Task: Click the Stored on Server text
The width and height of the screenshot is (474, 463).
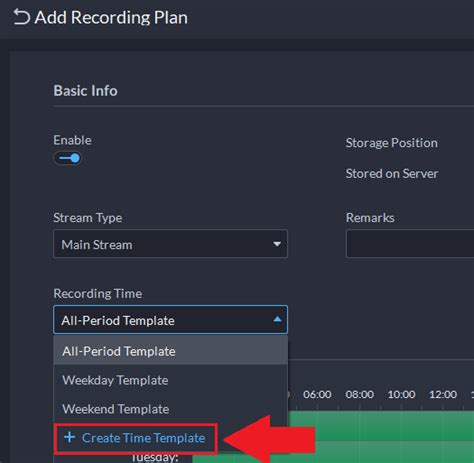Action: 392,173
